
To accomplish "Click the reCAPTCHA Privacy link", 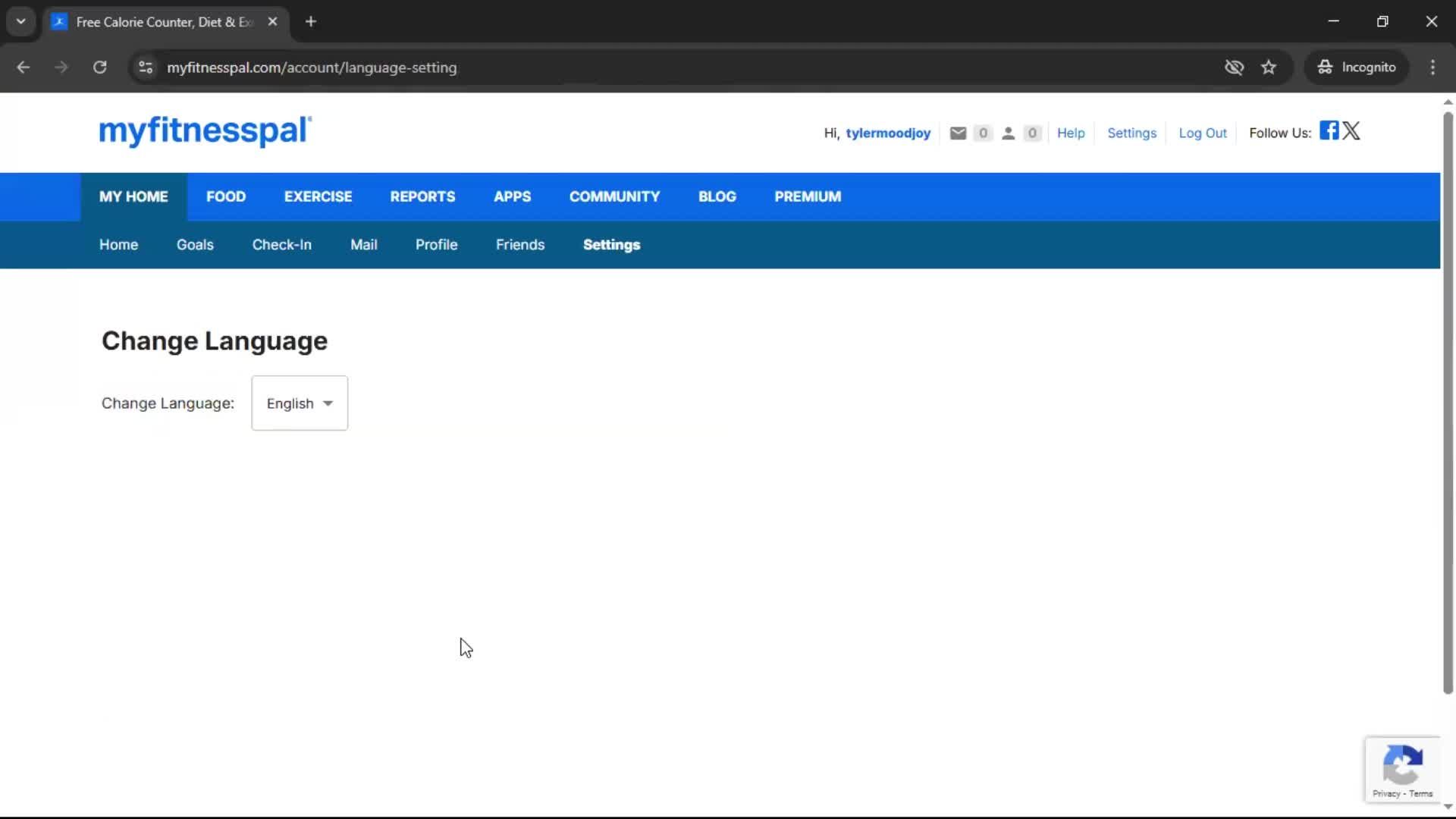I will [1386, 794].
